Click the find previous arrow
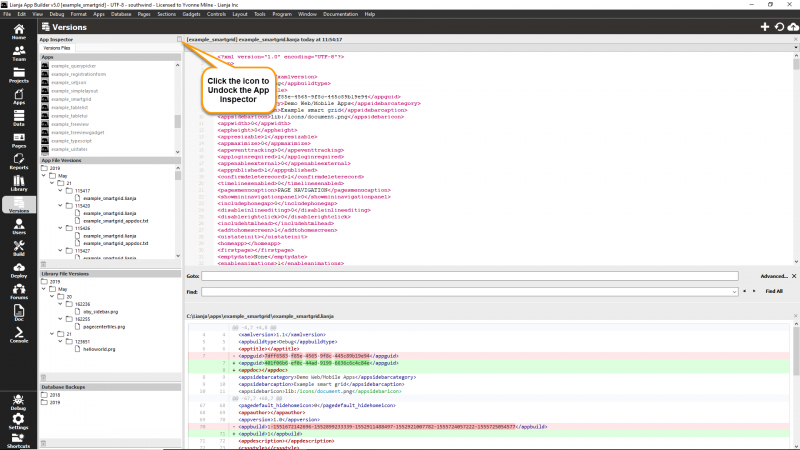The height and width of the screenshot is (450, 800). point(744,291)
